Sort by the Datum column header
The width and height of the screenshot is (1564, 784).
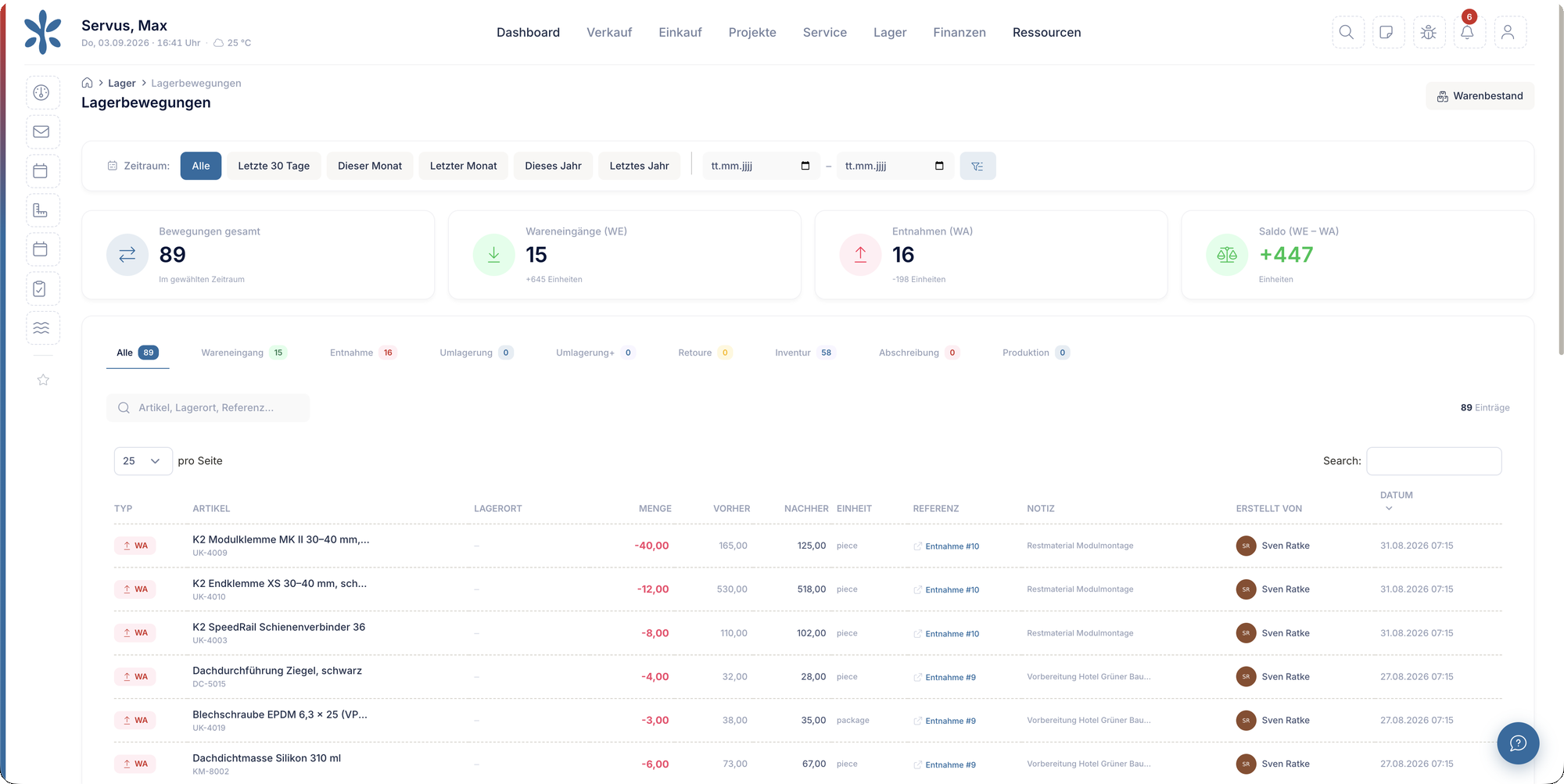tap(1397, 500)
